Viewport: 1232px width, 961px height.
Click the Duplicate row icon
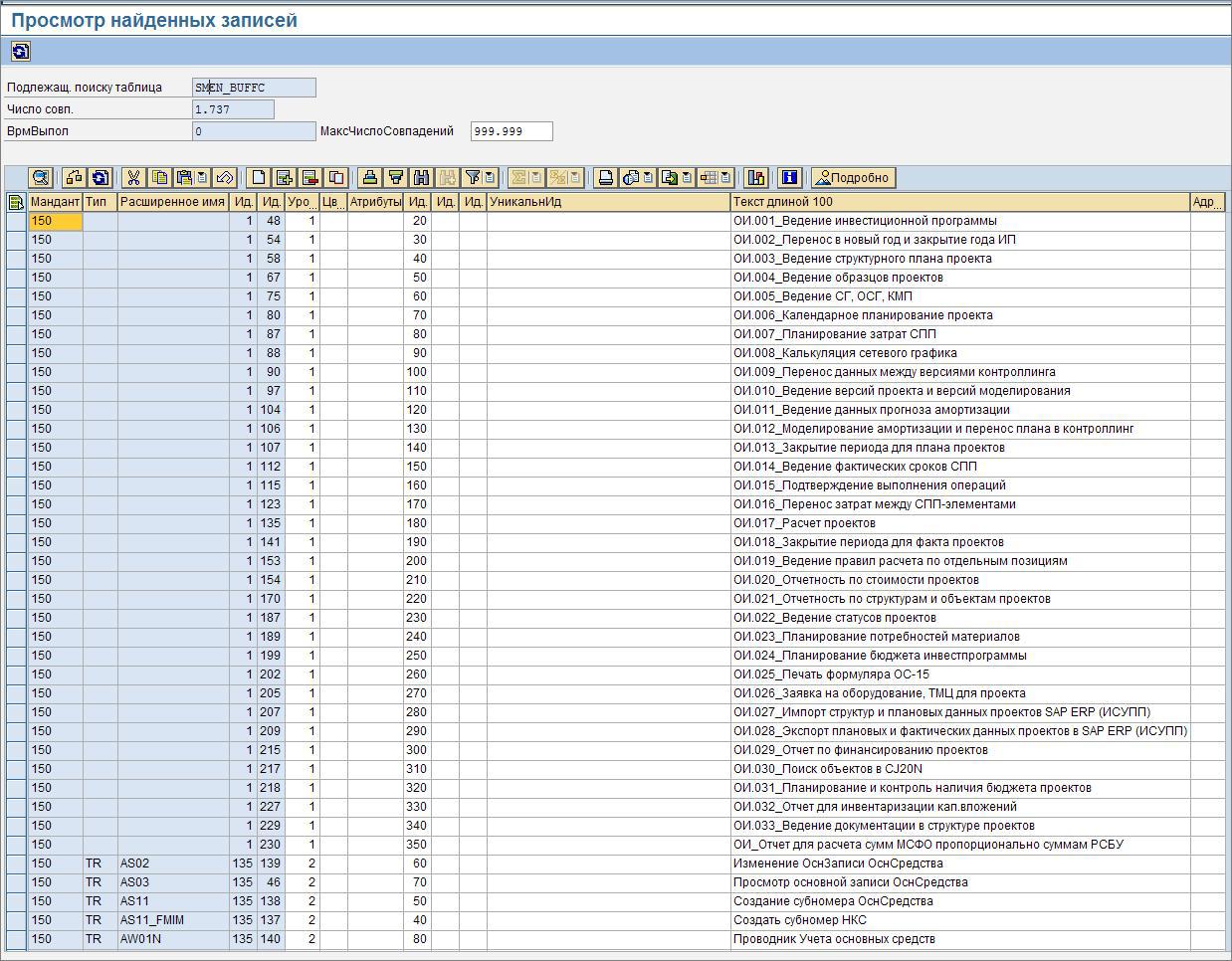click(336, 178)
